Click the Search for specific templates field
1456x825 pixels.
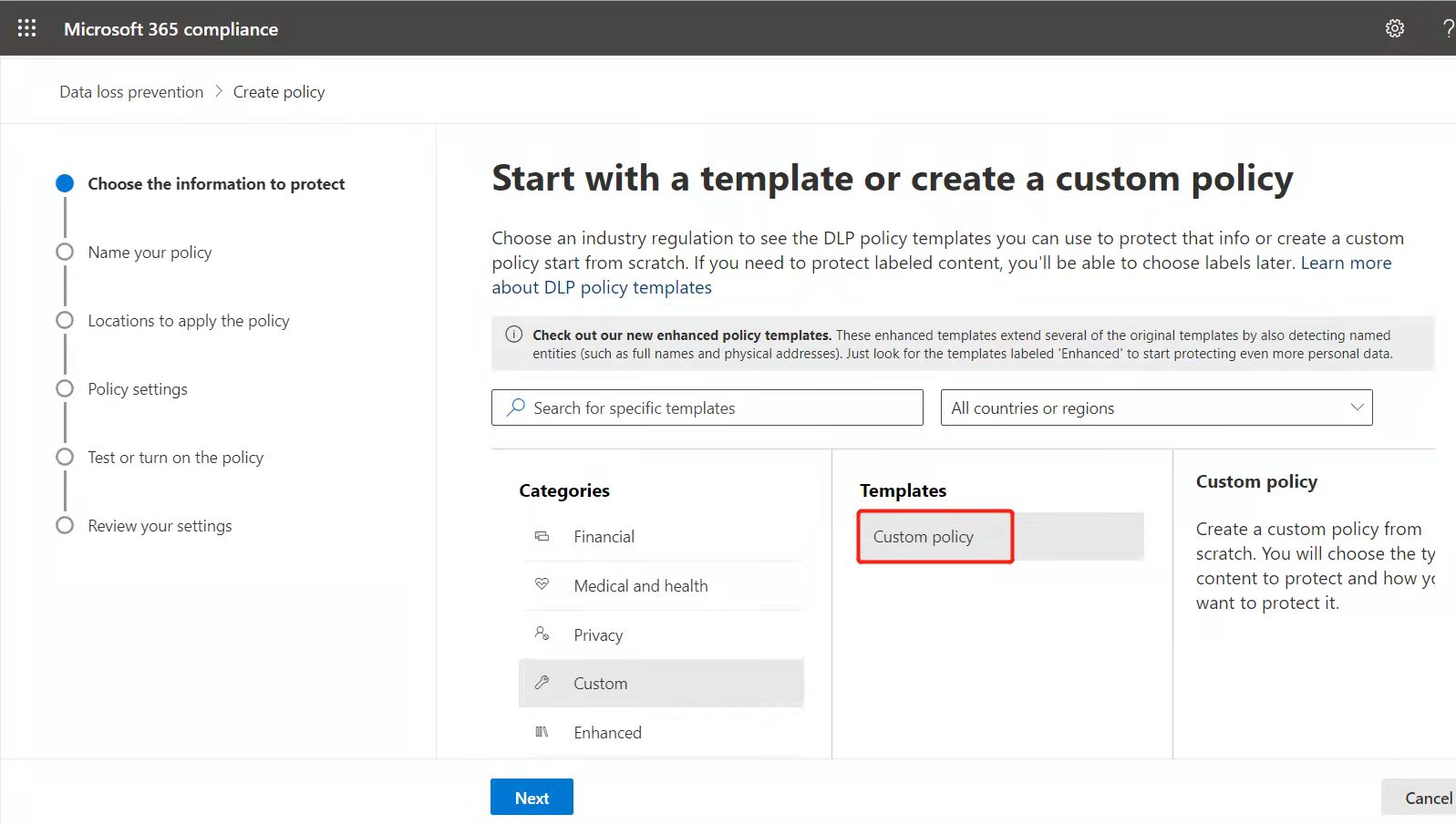click(707, 407)
